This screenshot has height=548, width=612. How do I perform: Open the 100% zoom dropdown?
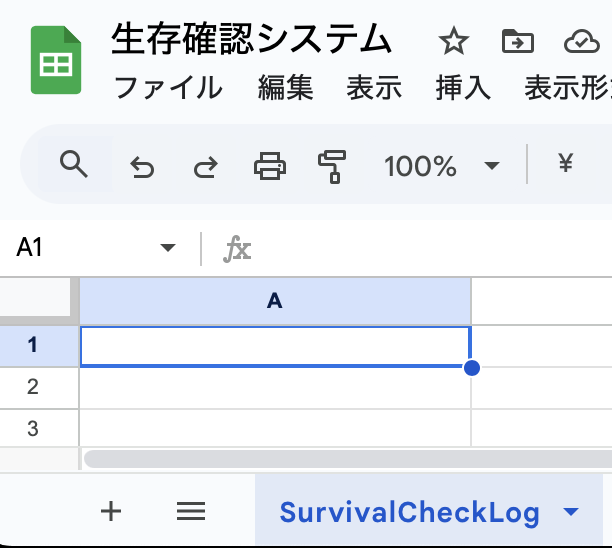tap(441, 166)
